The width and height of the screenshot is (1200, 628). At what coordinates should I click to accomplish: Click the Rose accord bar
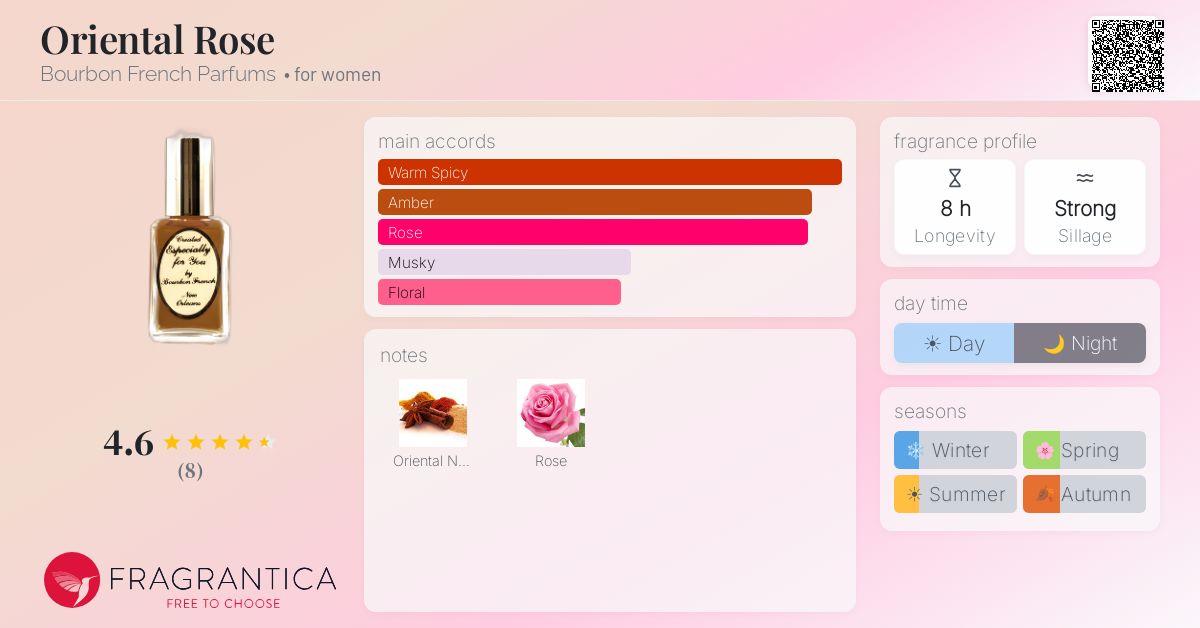[x=593, y=232]
